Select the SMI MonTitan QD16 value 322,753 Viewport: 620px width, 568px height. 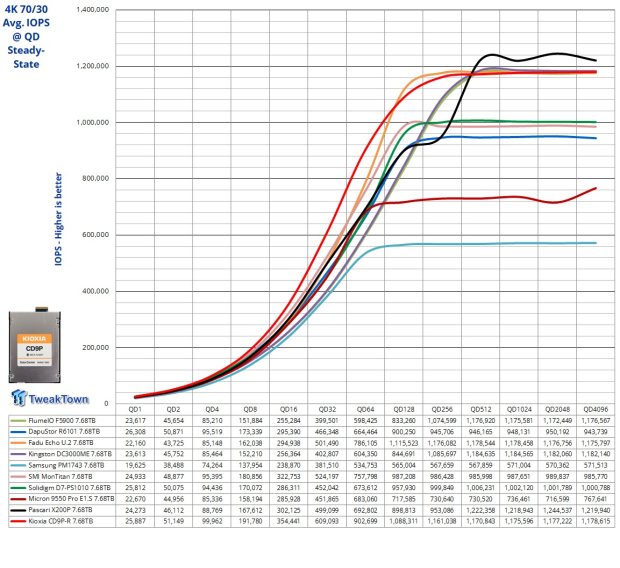tap(289, 477)
